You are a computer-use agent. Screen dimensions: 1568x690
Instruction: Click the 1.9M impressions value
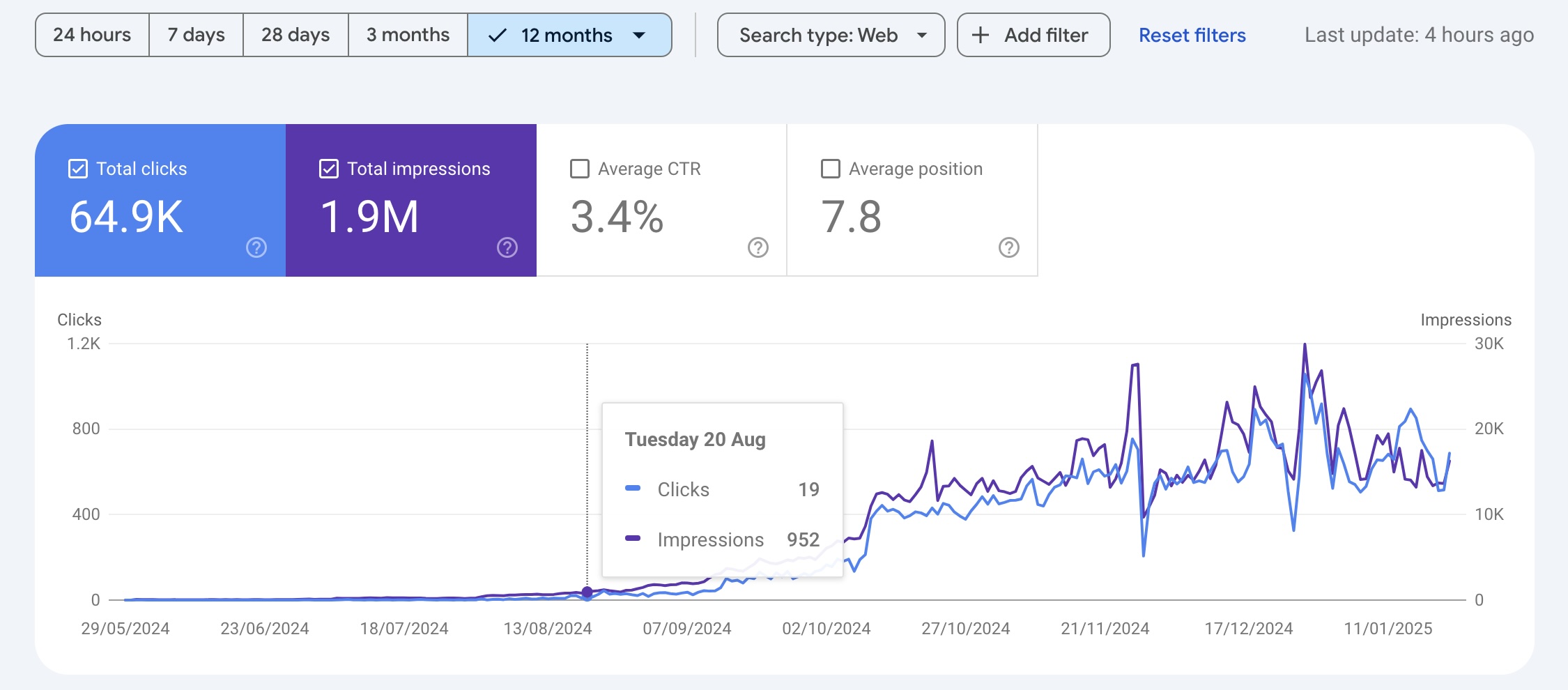tap(369, 217)
